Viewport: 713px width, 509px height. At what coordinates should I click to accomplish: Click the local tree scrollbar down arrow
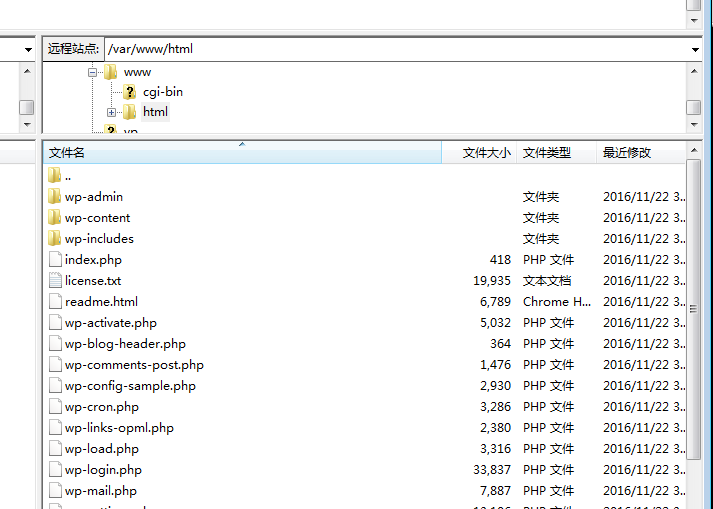[x=27, y=124]
